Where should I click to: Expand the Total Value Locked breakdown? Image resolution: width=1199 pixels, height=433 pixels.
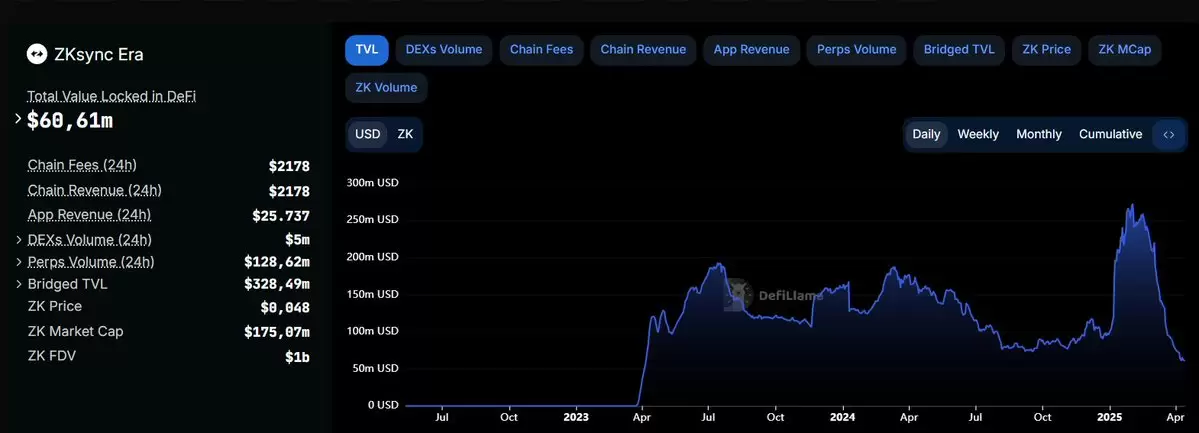tap(18, 119)
